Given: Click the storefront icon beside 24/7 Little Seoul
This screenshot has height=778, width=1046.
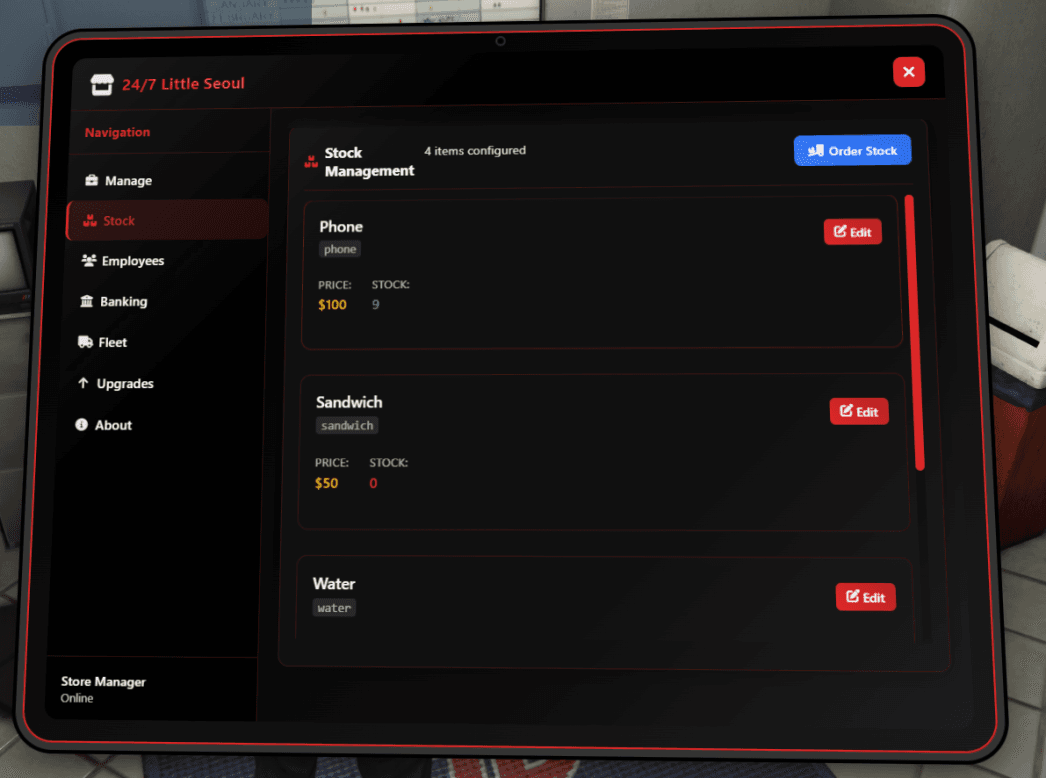Looking at the screenshot, I should tap(100, 83).
